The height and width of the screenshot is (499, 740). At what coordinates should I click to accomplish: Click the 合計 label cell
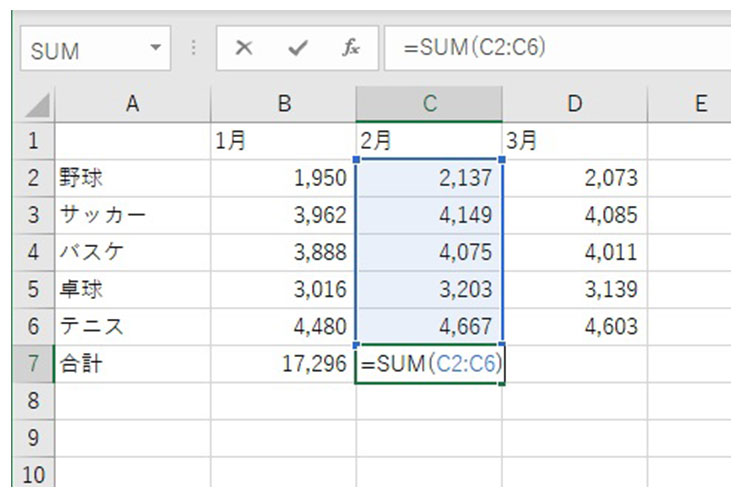(x=132, y=365)
